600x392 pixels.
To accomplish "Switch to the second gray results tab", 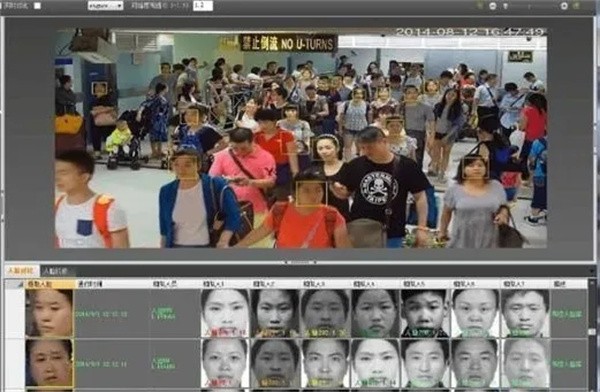I will click(x=57, y=271).
